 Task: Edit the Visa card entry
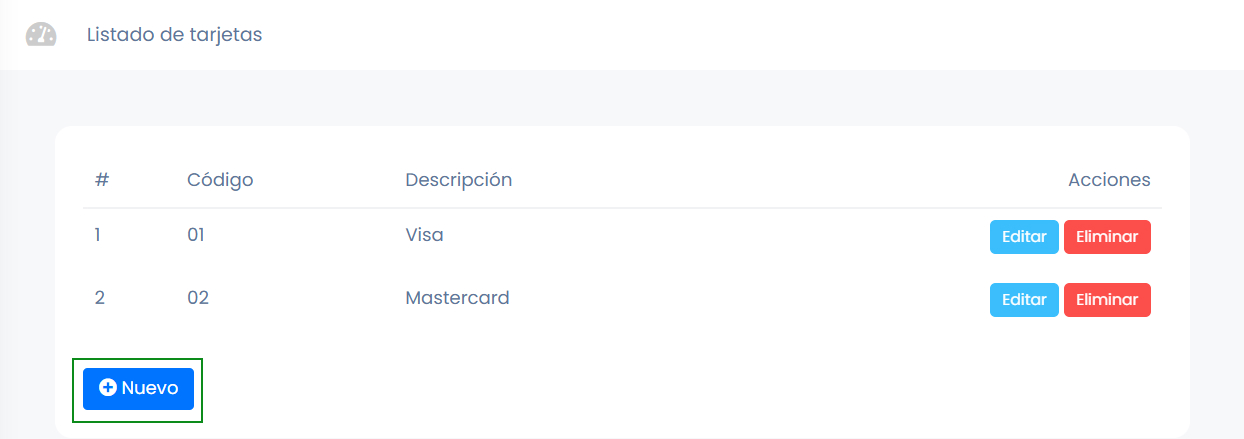[x=1024, y=237]
